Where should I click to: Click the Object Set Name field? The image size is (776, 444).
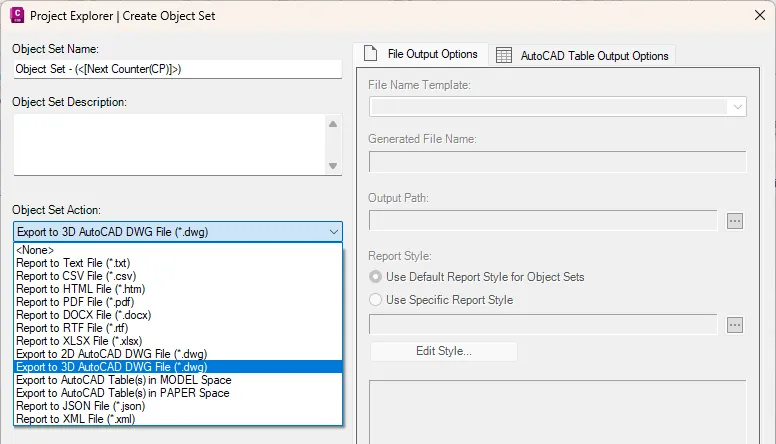176,69
